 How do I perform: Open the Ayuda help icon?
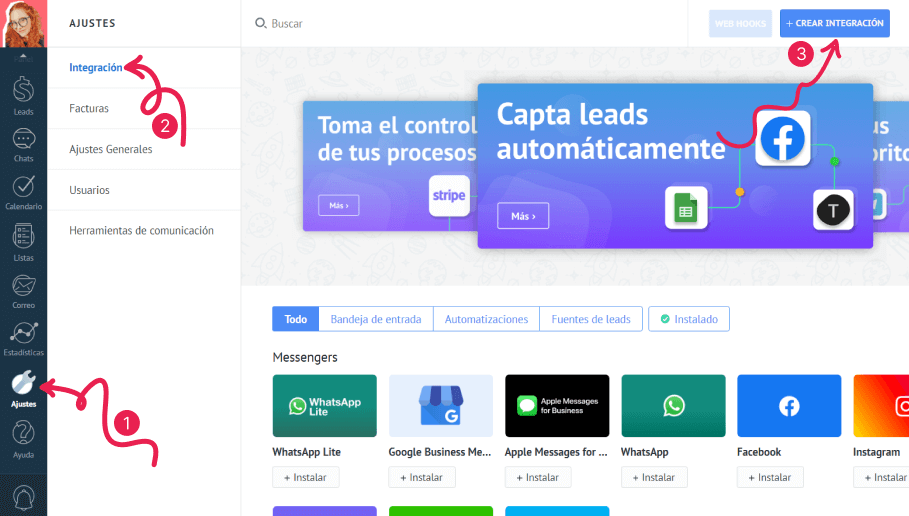(x=23, y=434)
